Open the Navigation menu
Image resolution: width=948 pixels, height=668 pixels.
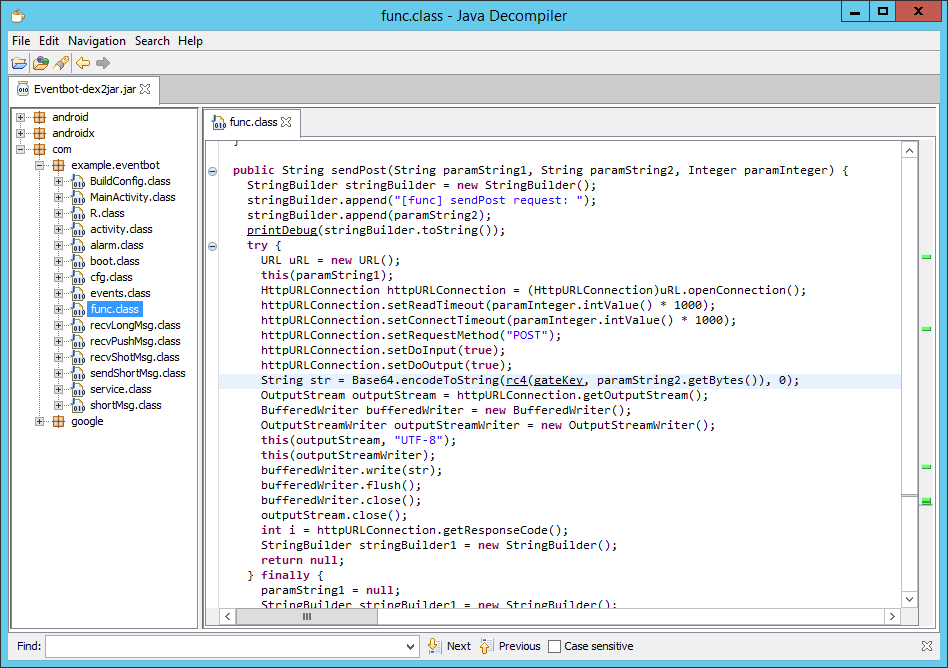97,41
